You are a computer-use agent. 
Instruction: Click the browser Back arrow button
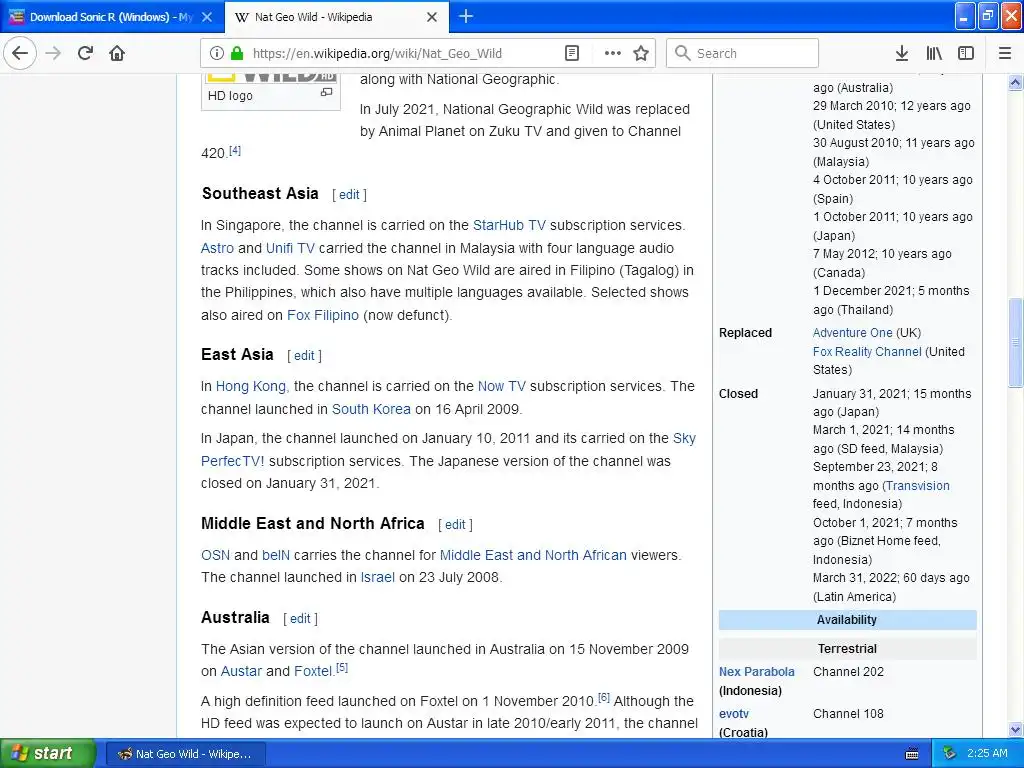(x=20, y=53)
